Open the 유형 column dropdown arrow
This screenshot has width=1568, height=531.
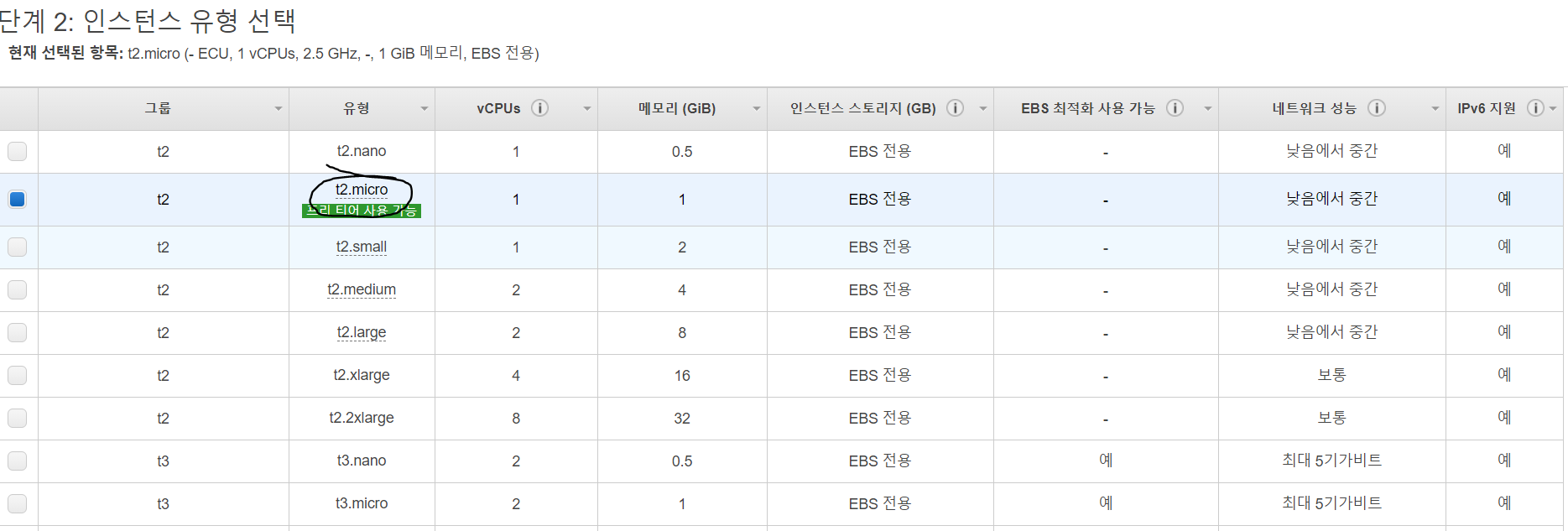[424, 109]
